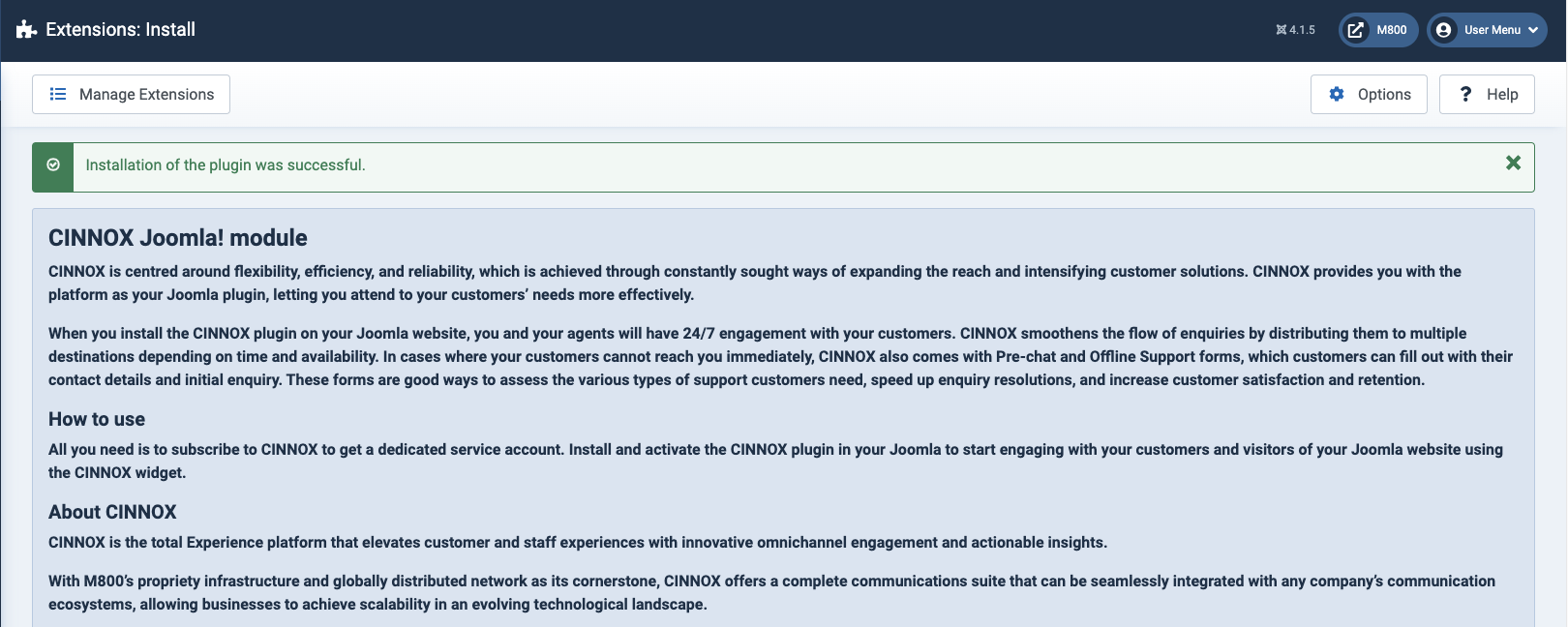Click the "Extensions: Install" page title
1568x627 pixels.
pyautogui.click(x=120, y=30)
